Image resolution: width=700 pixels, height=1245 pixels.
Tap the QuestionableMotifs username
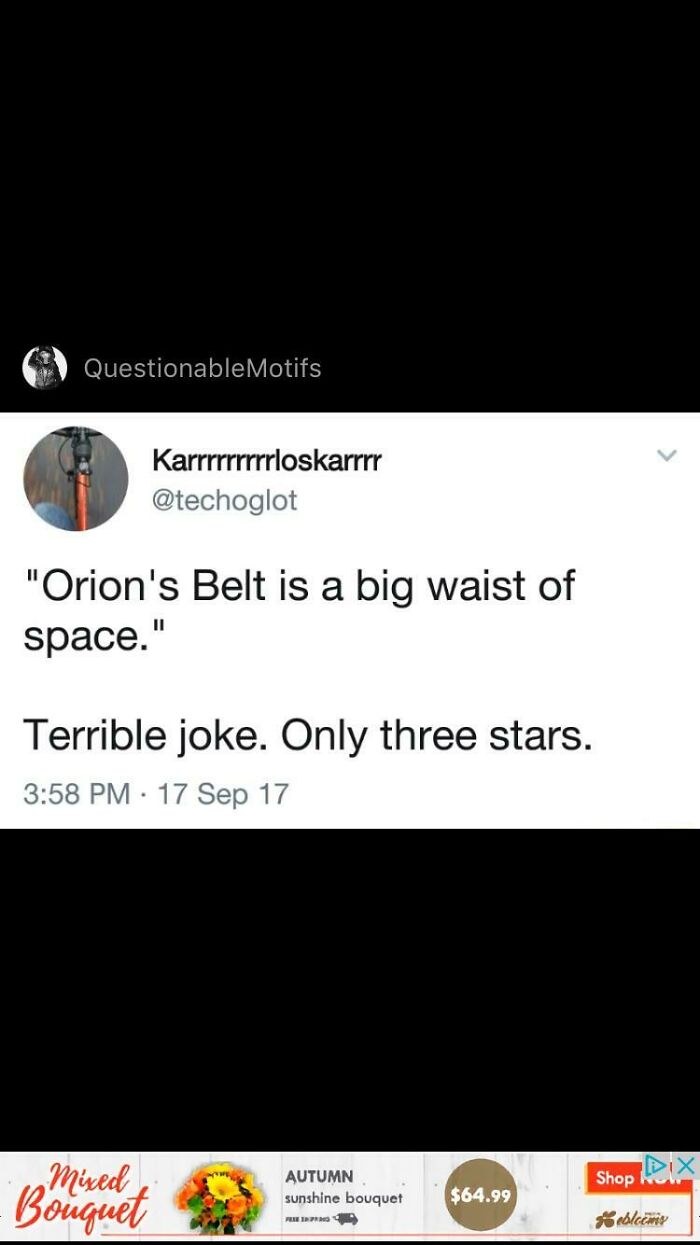[x=202, y=368]
